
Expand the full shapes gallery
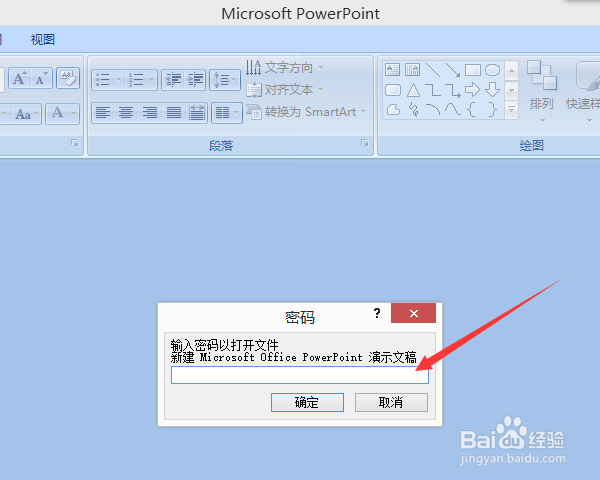512,110
